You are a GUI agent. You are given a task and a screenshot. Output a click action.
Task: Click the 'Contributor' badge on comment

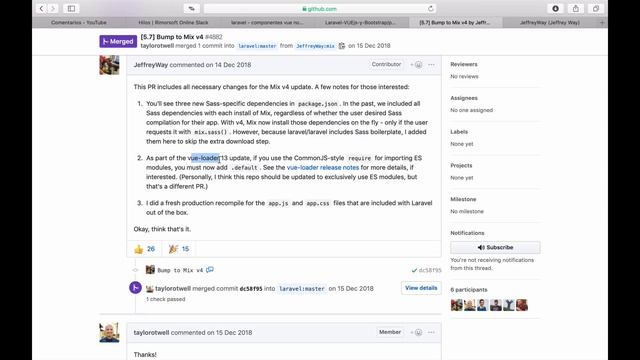point(386,64)
